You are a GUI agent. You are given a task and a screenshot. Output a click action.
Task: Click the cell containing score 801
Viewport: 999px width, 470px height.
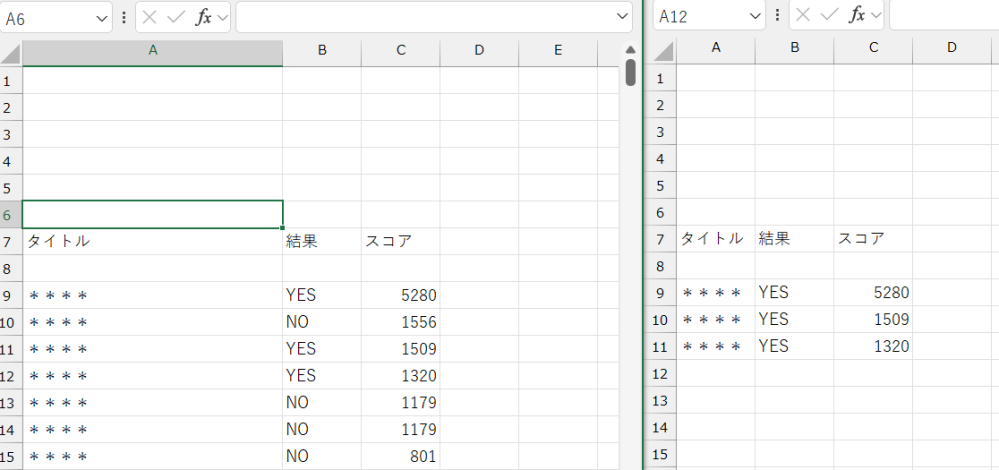[400, 457]
